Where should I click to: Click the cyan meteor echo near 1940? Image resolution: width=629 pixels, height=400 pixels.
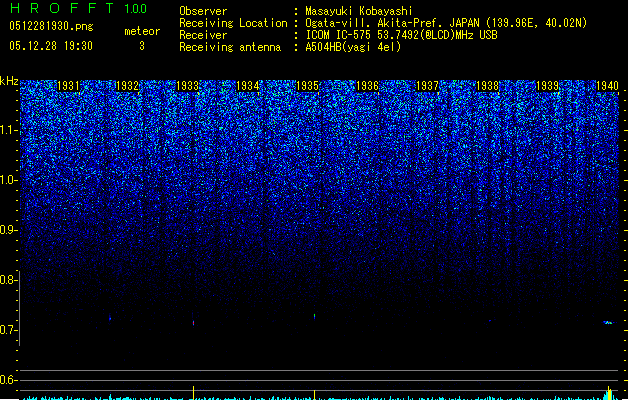click(x=608, y=322)
